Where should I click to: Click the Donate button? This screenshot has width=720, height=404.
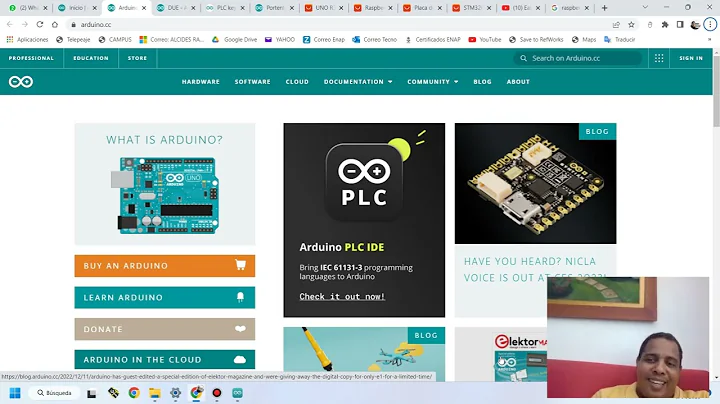pos(165,329)
